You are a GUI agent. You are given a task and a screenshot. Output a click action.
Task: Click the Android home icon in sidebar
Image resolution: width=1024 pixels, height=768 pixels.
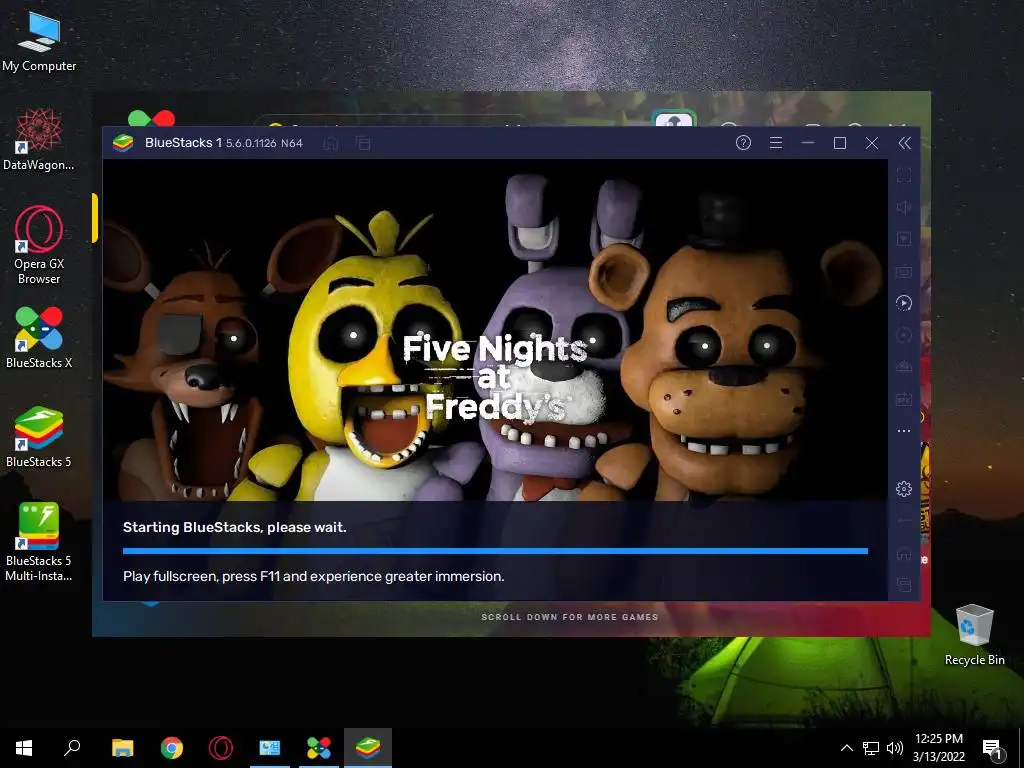904,553
